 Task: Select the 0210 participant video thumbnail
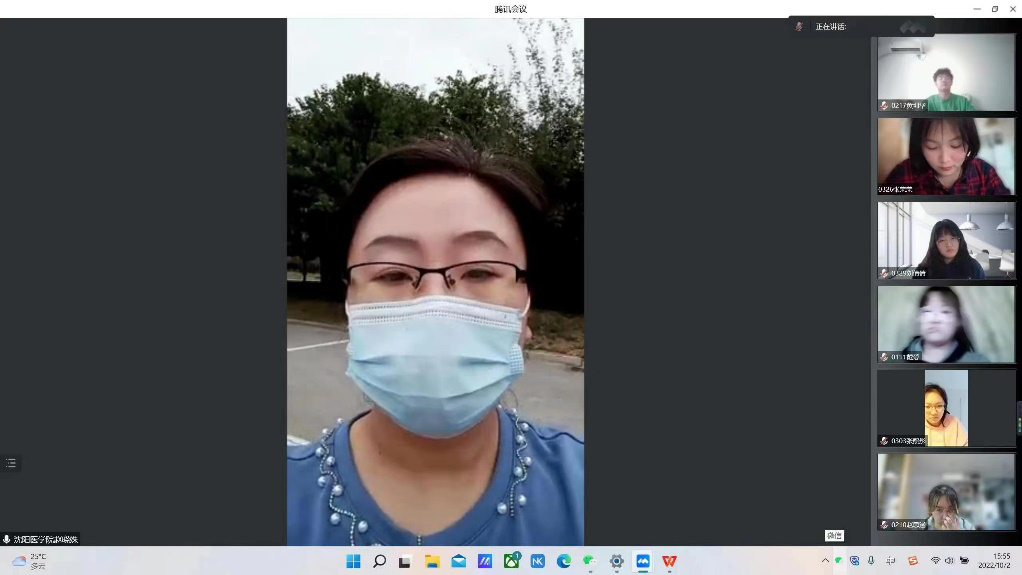pyautogui.click(x=945, y=492)
